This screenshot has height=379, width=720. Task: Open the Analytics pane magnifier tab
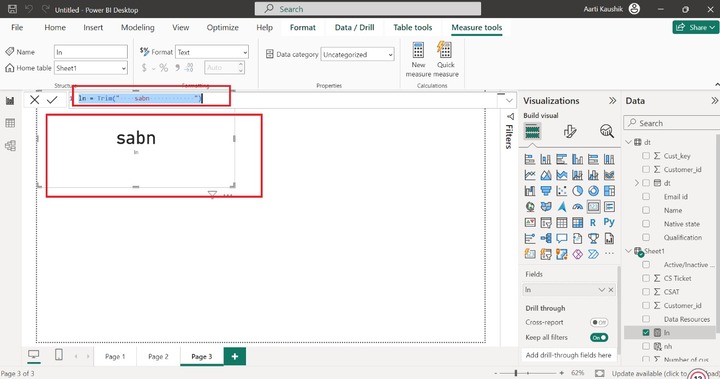(607, 131)
